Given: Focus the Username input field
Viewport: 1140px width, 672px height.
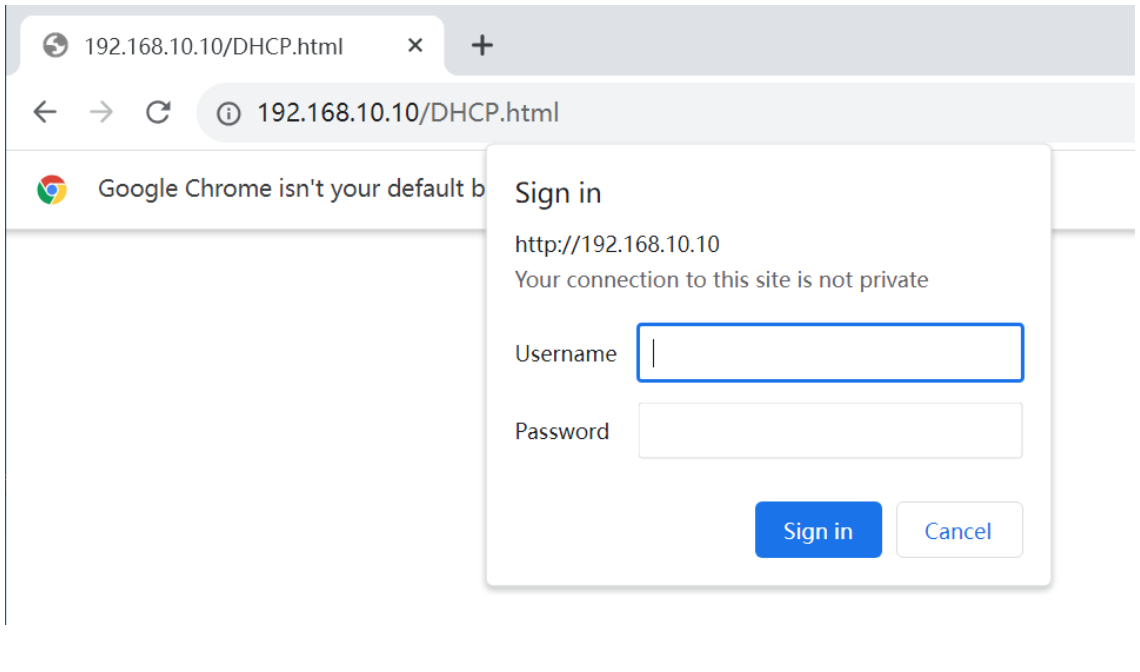Looking at the screenshot, I should tap(830, 353).
